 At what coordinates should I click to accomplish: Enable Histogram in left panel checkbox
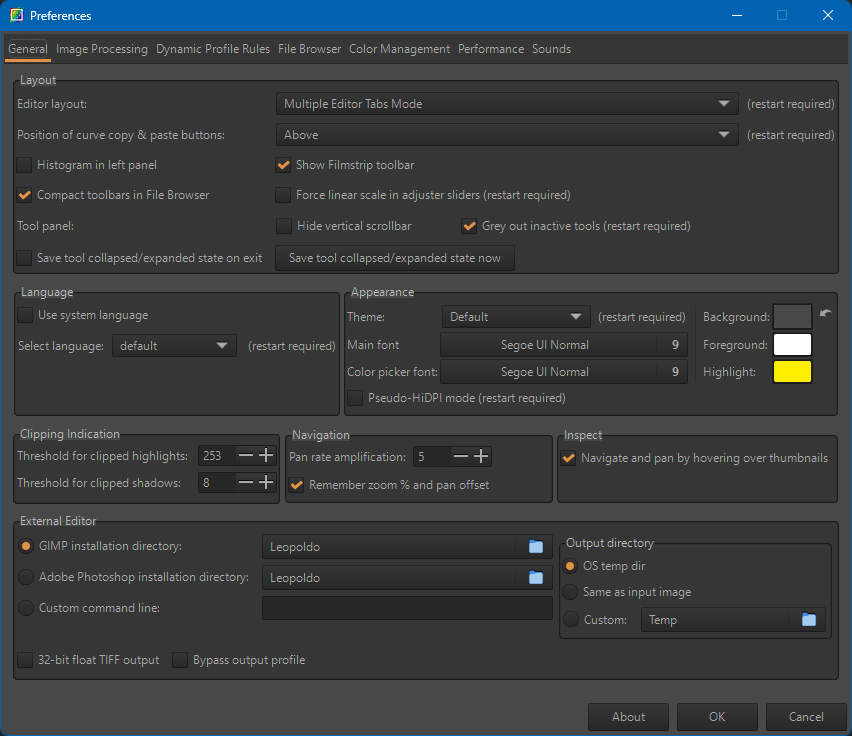coord(25,165)
